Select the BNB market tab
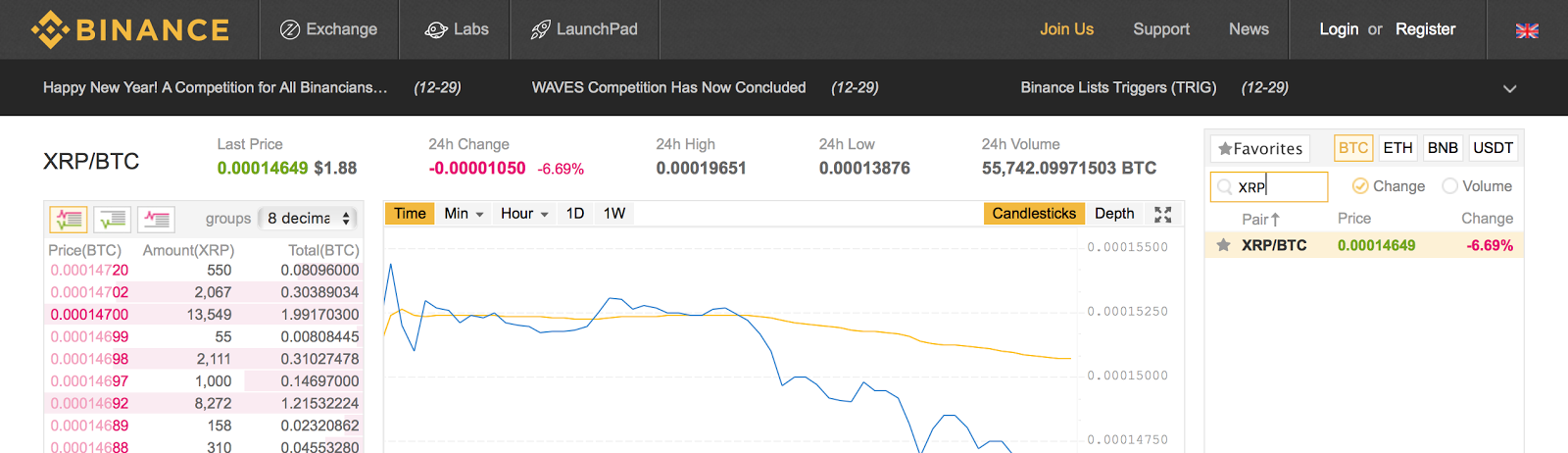The width and height of the screenshot is (1568, 453). point(1443,148)
